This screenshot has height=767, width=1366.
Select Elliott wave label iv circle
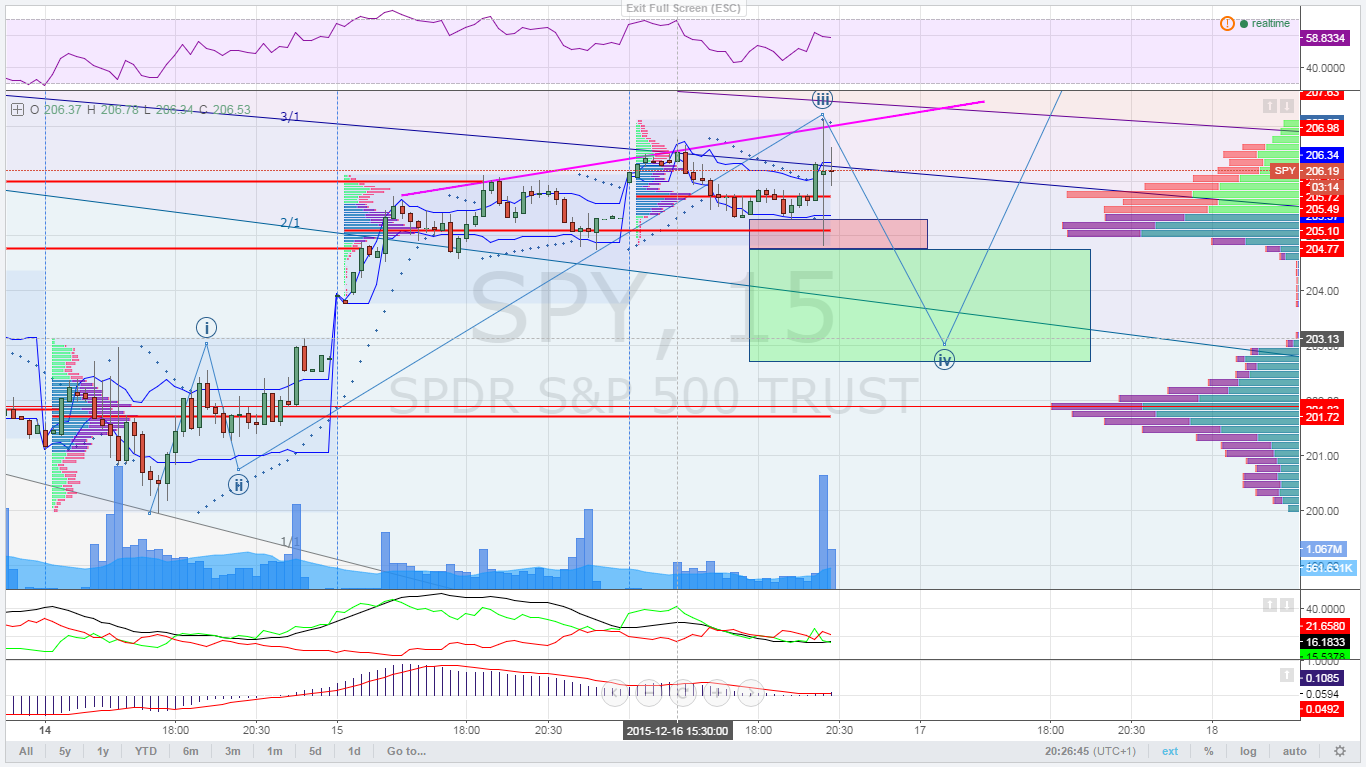pyautogui.click(x=945, y=359)
